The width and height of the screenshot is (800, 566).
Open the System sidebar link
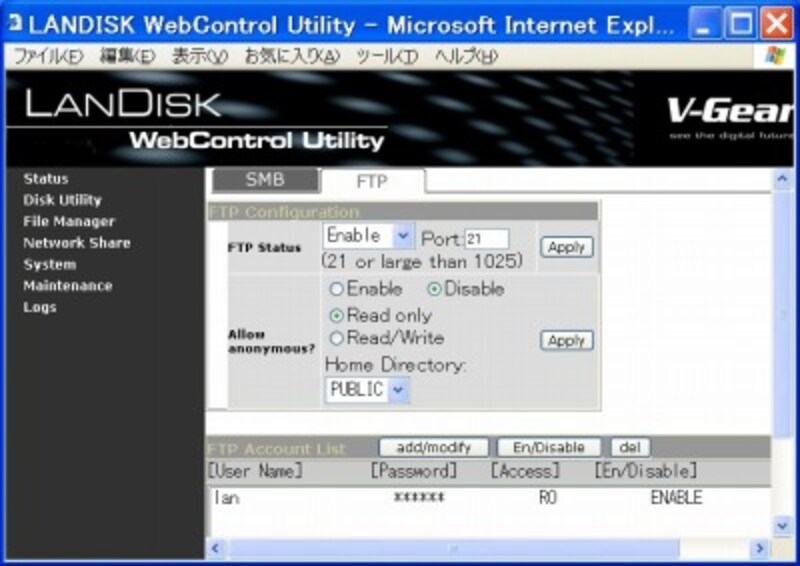coord(49,264)
